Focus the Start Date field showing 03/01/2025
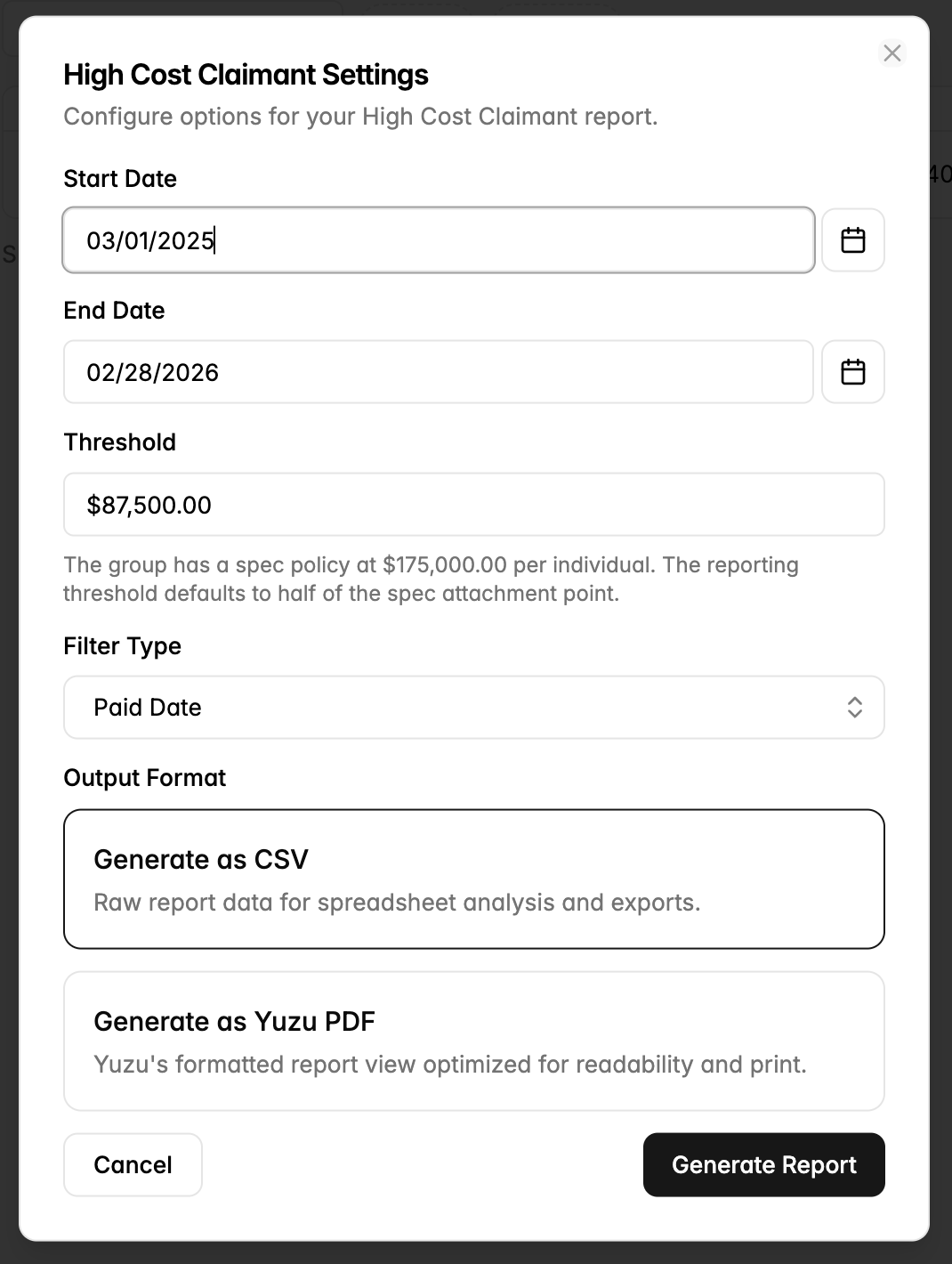This screenshot has height=1264, width=952. click(439, 240)
